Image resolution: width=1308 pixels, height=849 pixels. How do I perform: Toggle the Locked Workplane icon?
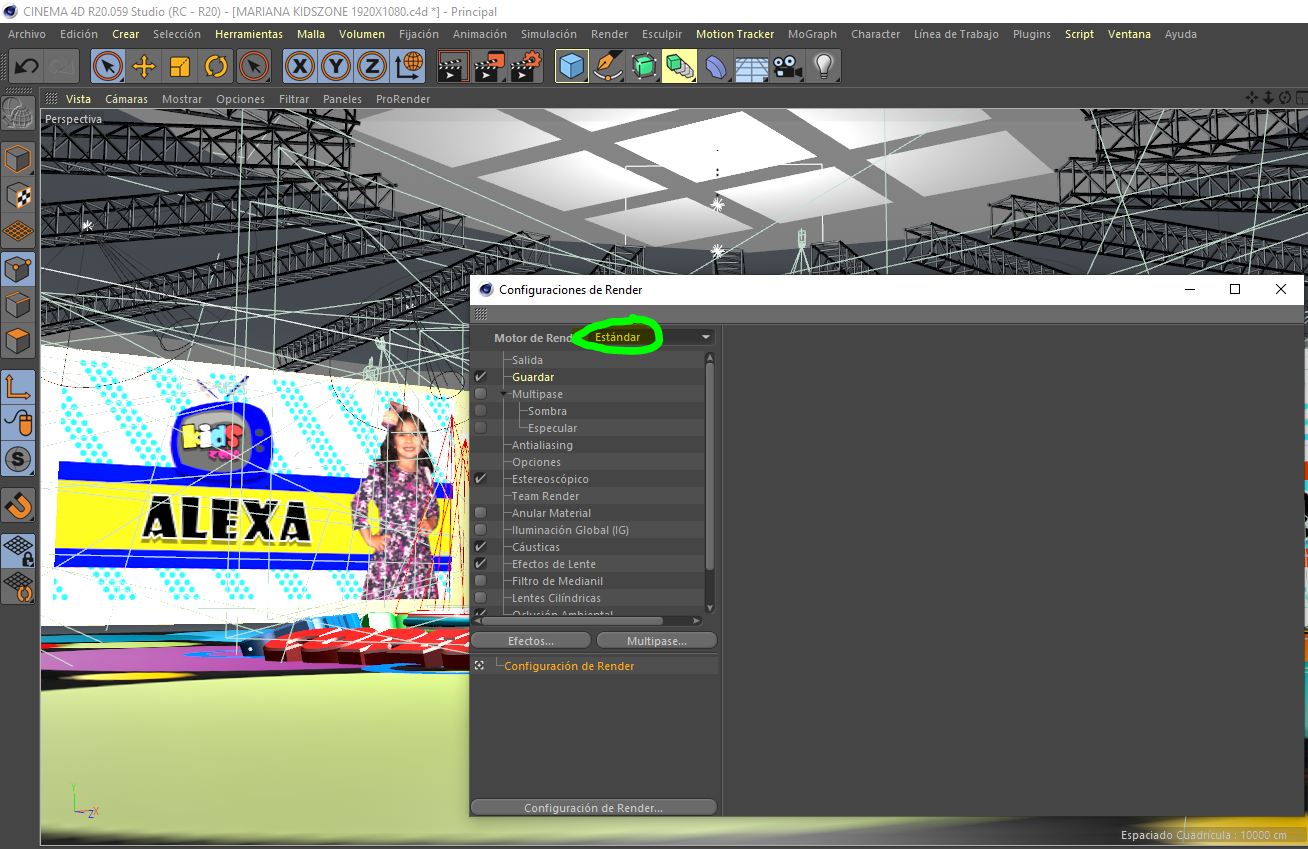(18, 550)
